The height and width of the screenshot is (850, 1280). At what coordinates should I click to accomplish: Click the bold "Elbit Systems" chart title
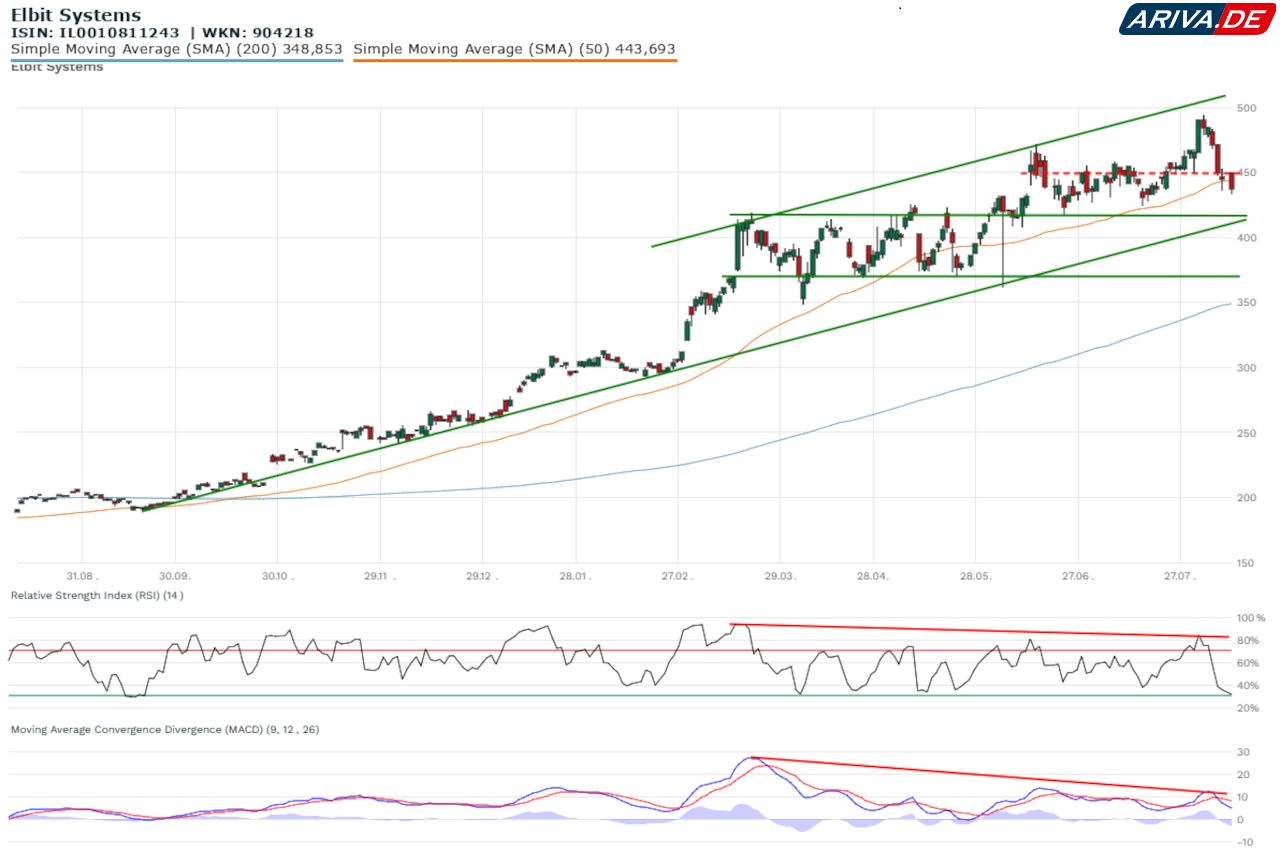click(76, 15)
